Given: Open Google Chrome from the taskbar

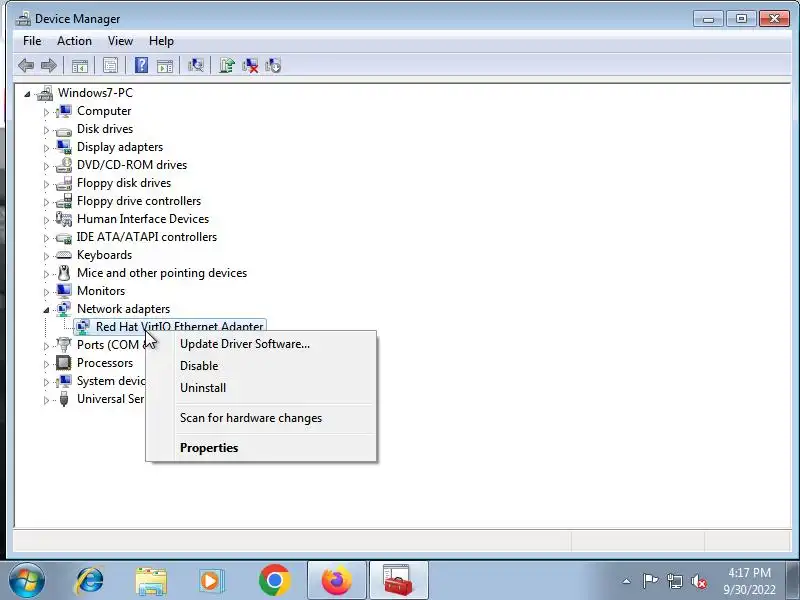Looking at the screenshot, I should coord(274,581).
